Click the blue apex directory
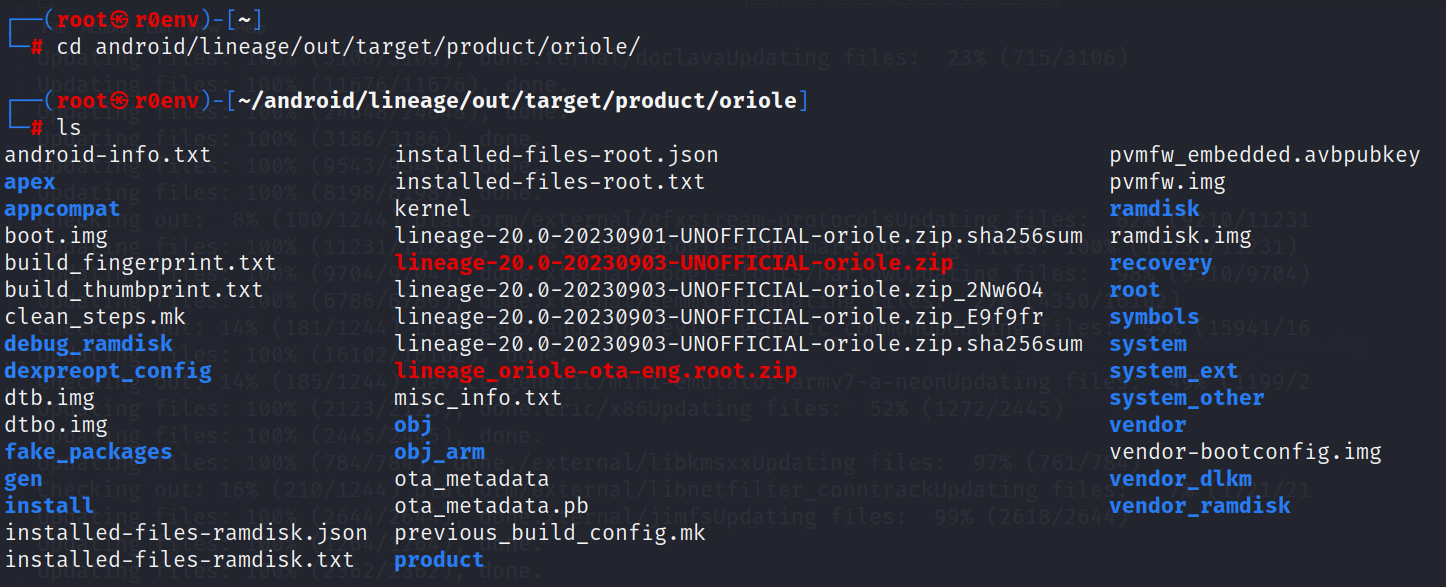Screen dimensions: 1446x587 (x=30, y=182)
